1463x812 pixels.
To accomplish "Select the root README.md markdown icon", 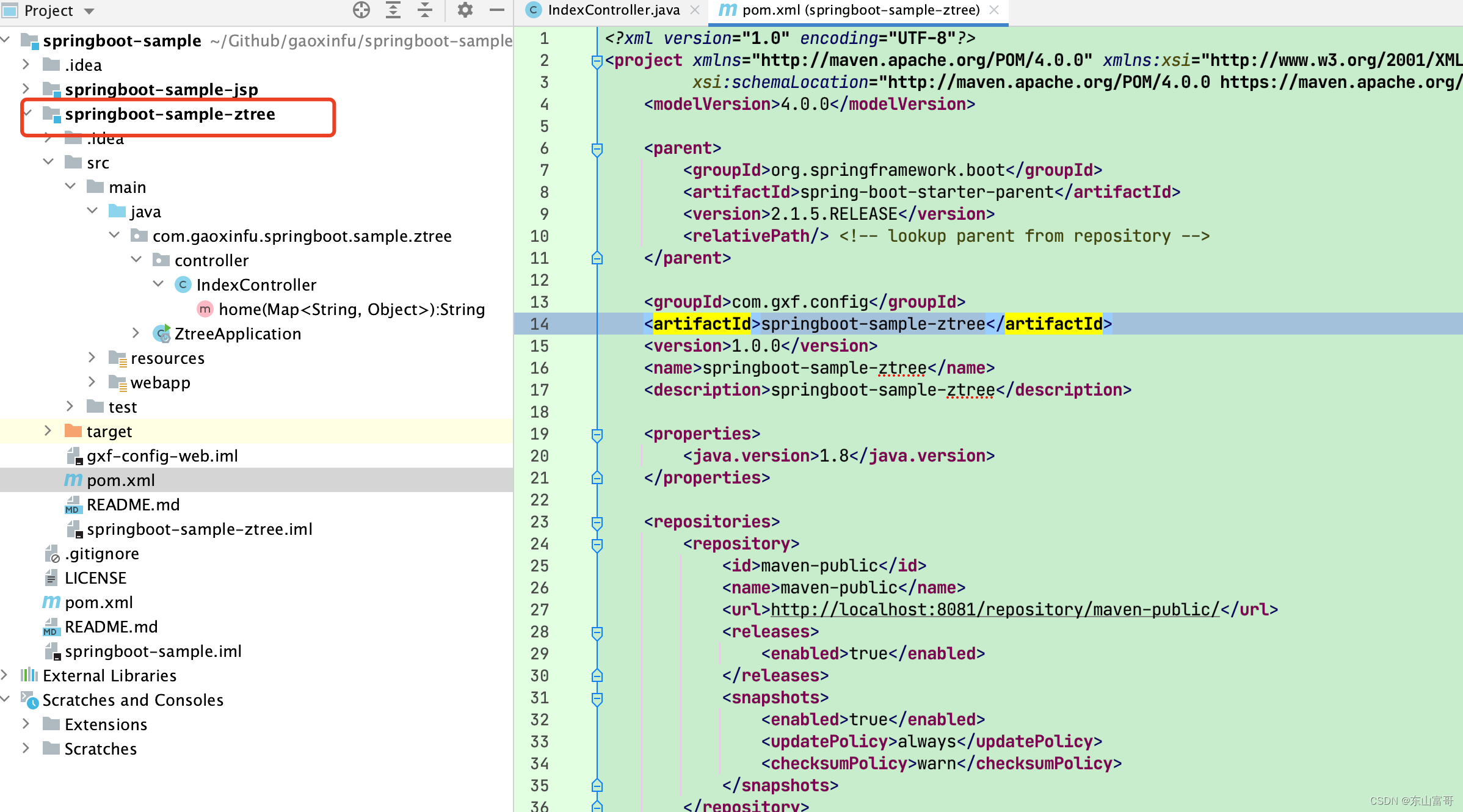I will coord(51,627).
